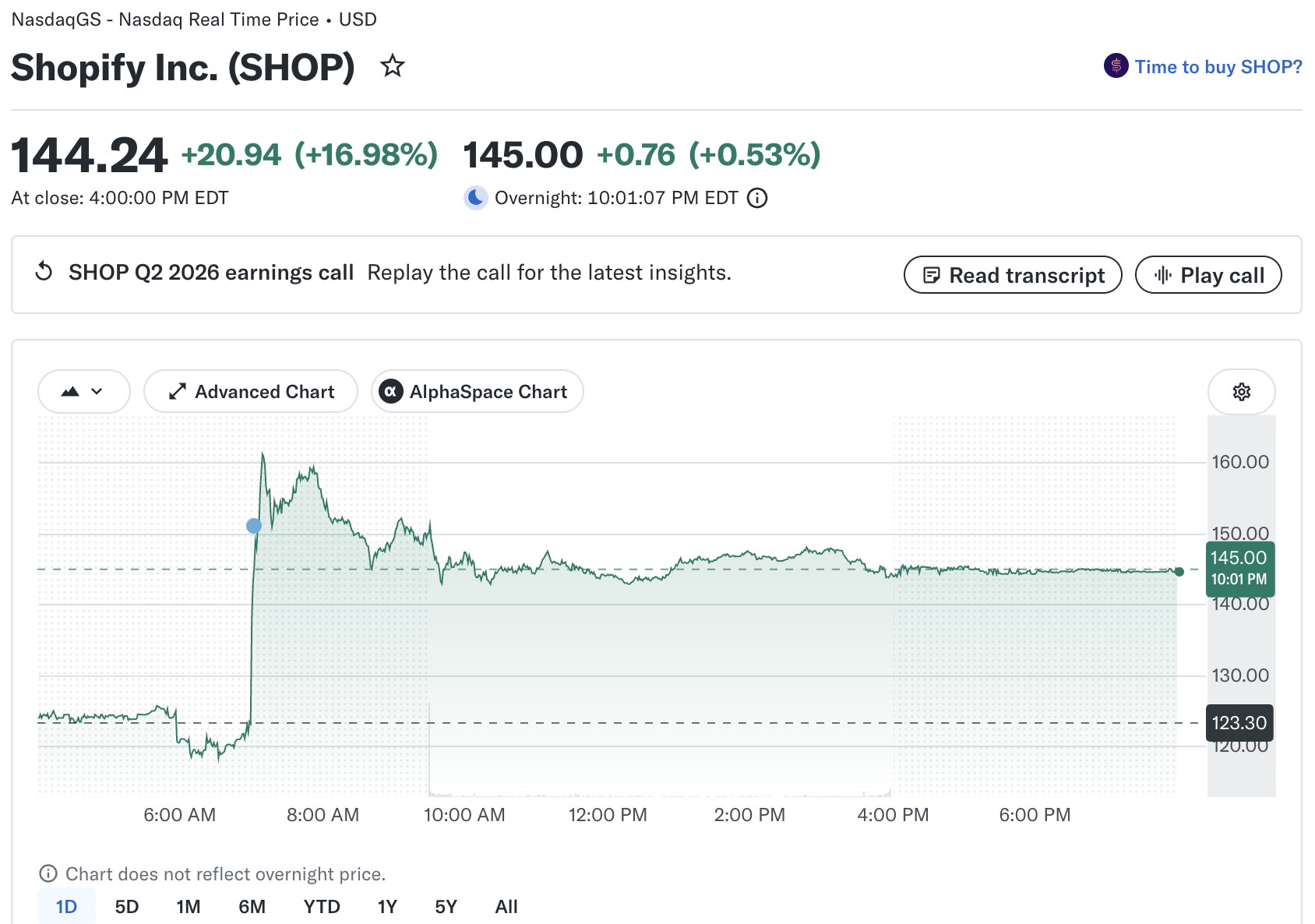The height and width of the screenshot is (924, 1315).
Task: Show the All time range
Action: (506, 907)
